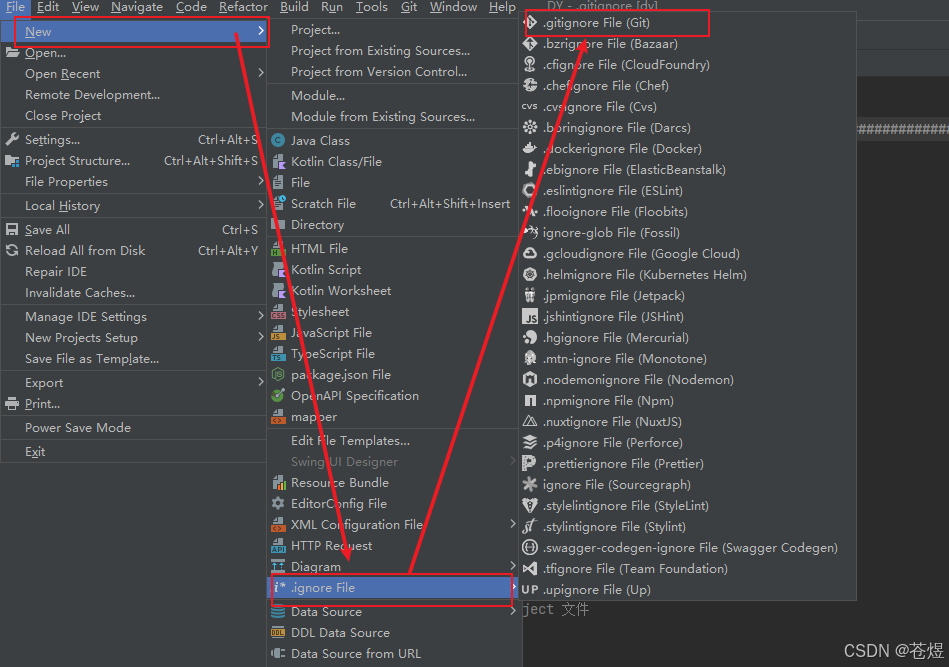Select Power Save Mode
This screenshot has width=949, height=667.
pos(133,428)
